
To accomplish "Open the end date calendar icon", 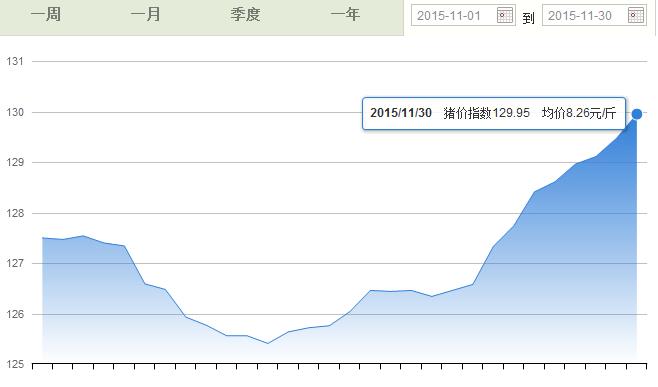I will [x=636, y=16].
